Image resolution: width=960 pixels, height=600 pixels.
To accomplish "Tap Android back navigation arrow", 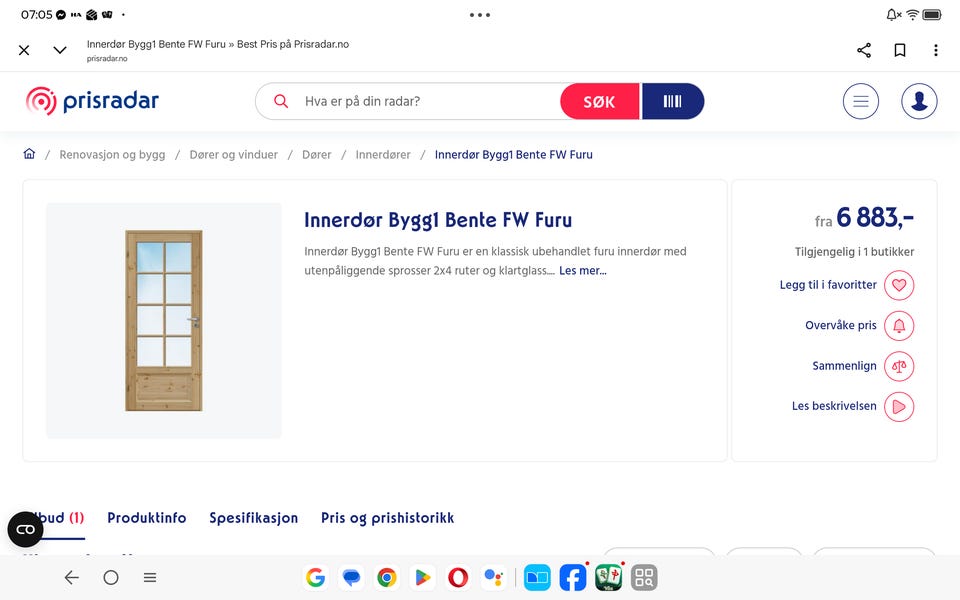I will pos(72,577).
